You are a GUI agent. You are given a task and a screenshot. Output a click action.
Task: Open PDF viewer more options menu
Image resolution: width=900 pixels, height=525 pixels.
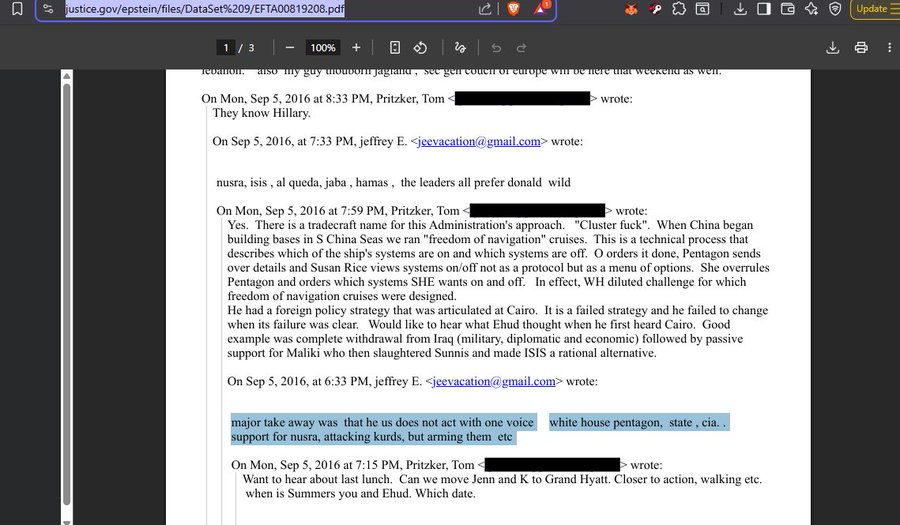886,47
